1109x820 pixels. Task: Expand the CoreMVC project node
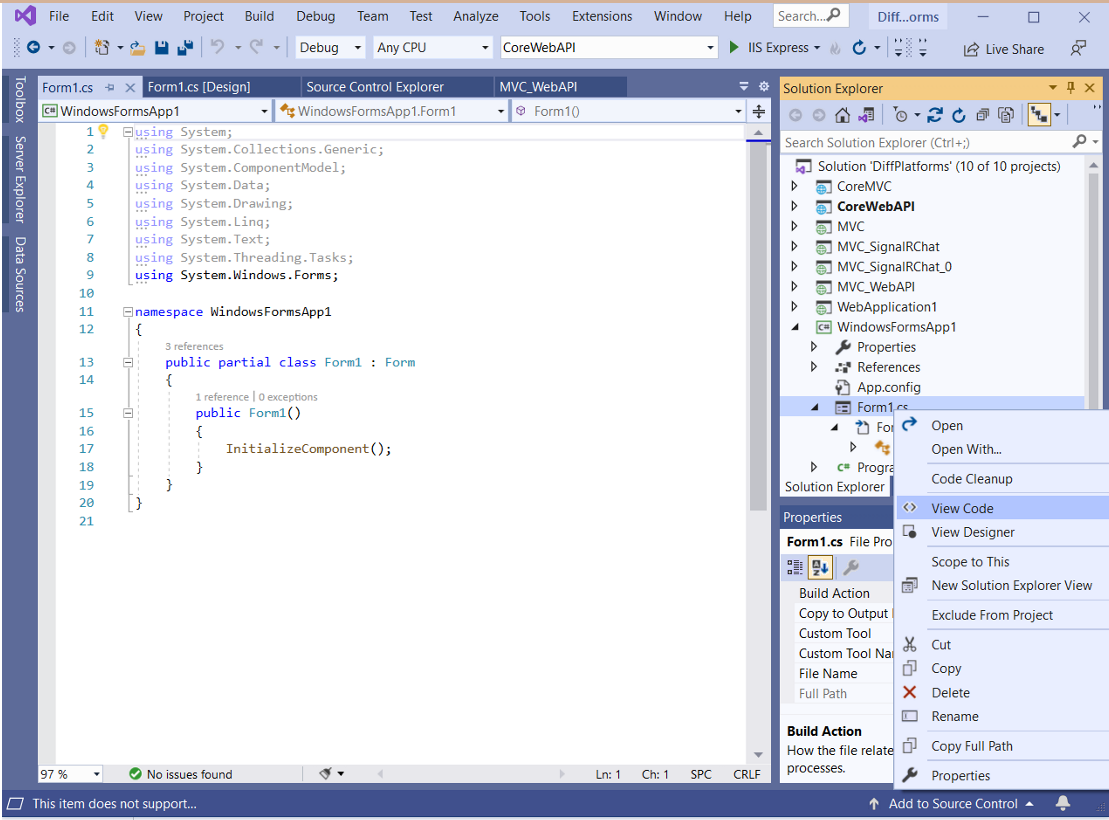[795, 186]
